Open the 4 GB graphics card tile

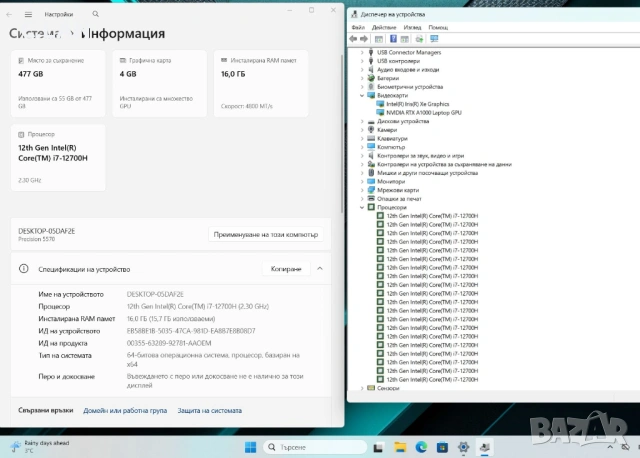pyautogui.click(x=160, y=84)
